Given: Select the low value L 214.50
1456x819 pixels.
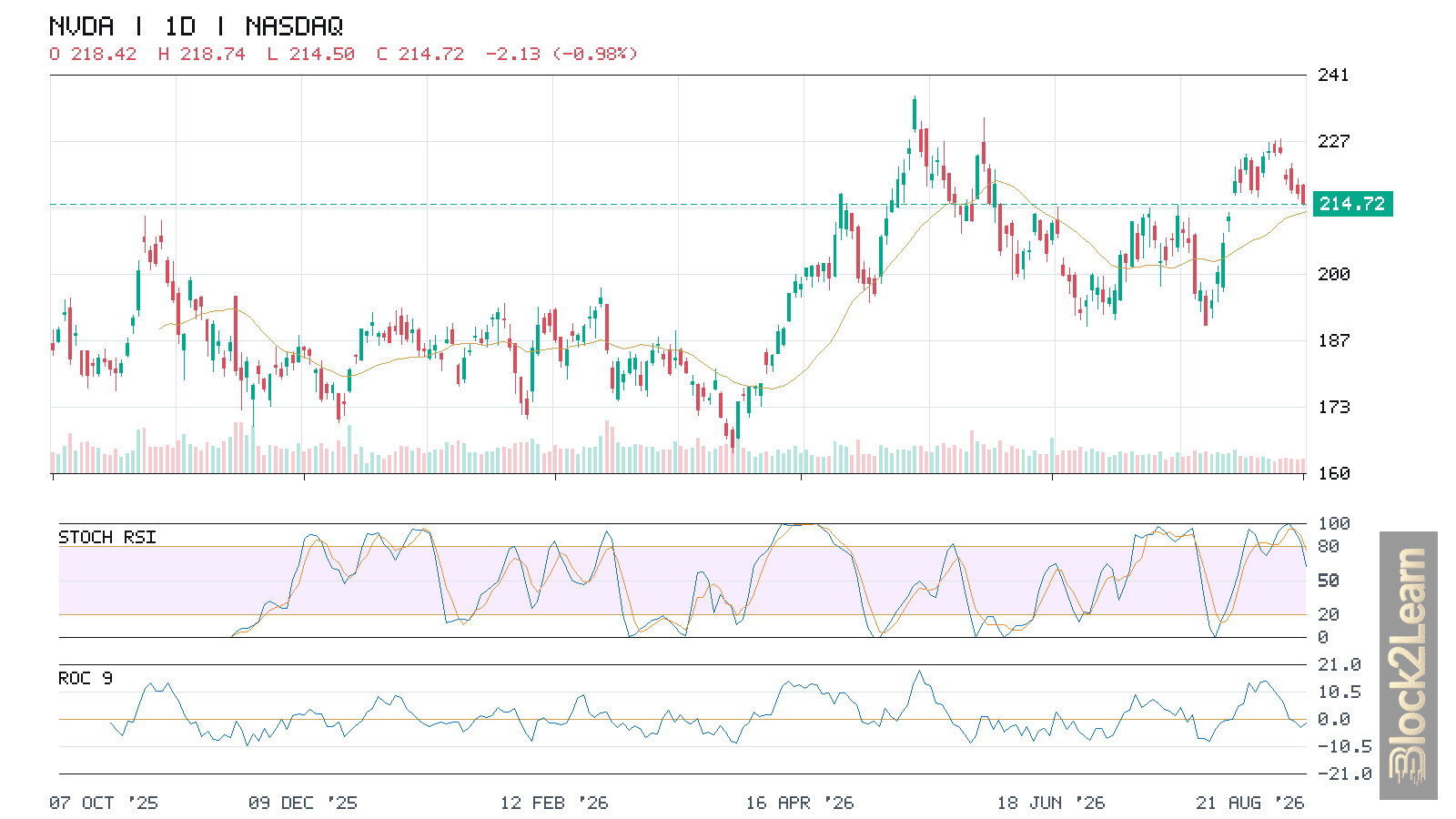Looking at the screenshot, I should [x=311, y=54].
